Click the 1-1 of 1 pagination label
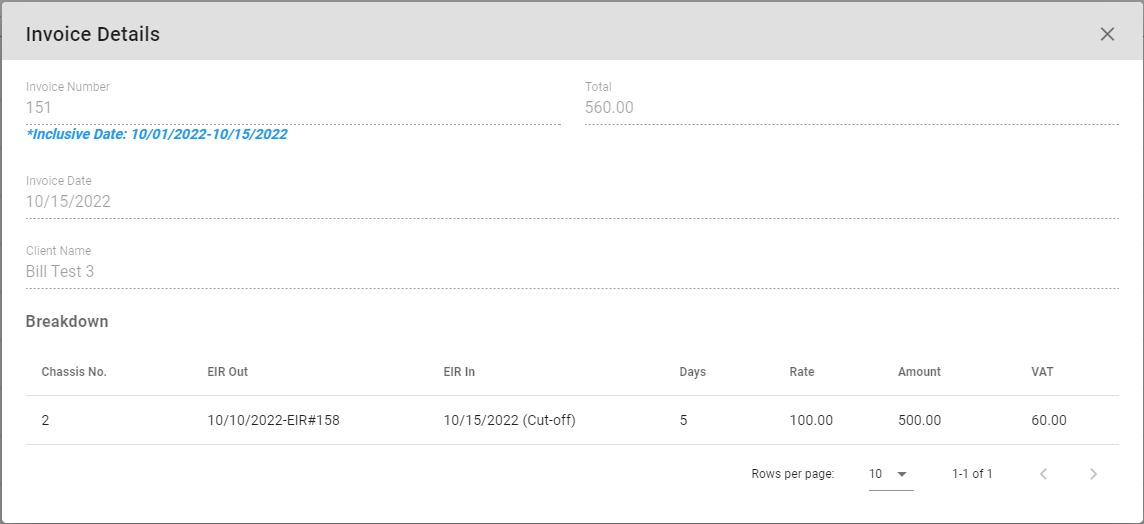Image resolution: width=1144 pixels, height=524 pixels. [x=972, y=474]
